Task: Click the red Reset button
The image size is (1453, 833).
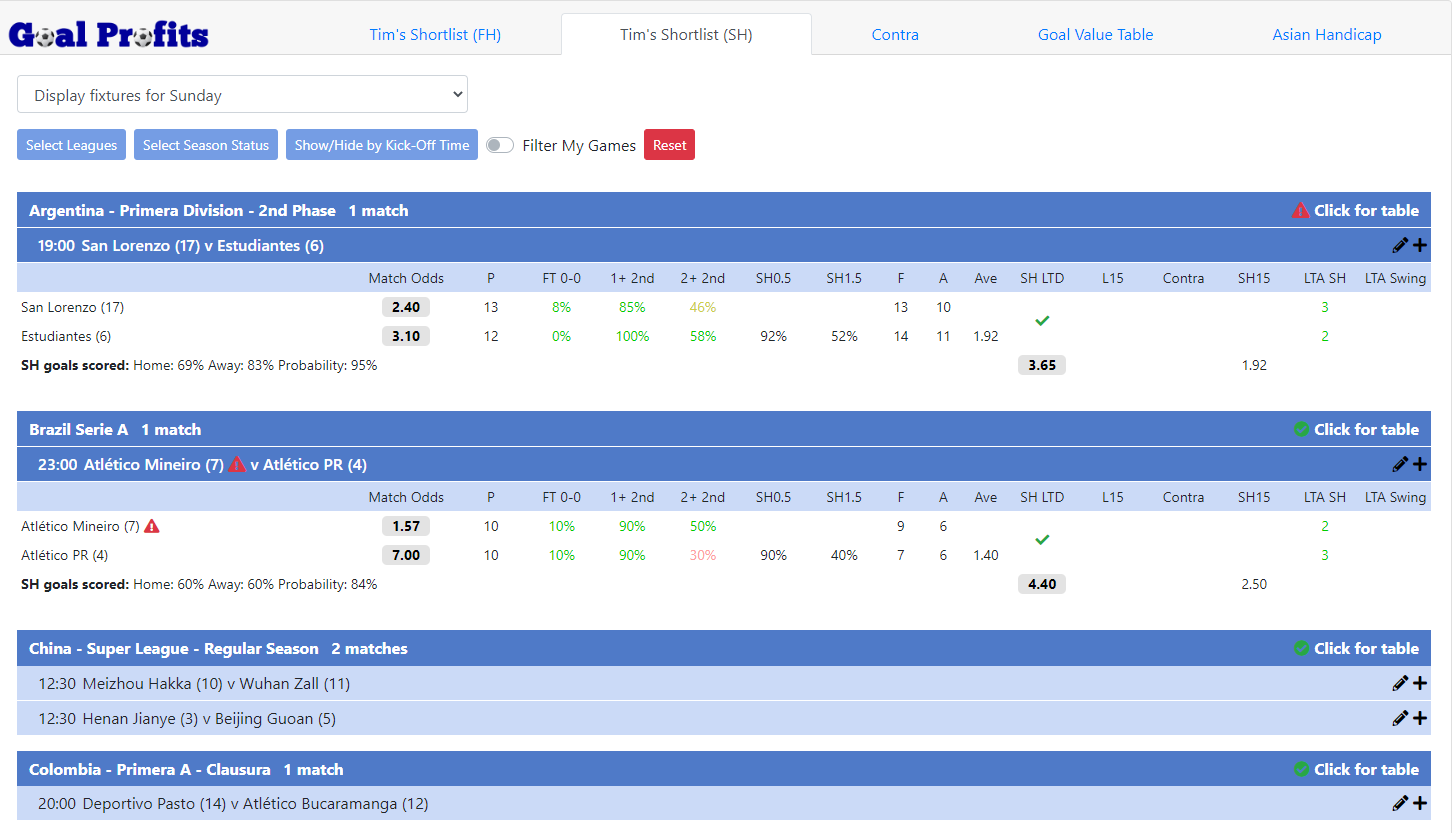Action: [x=669, y=145]
